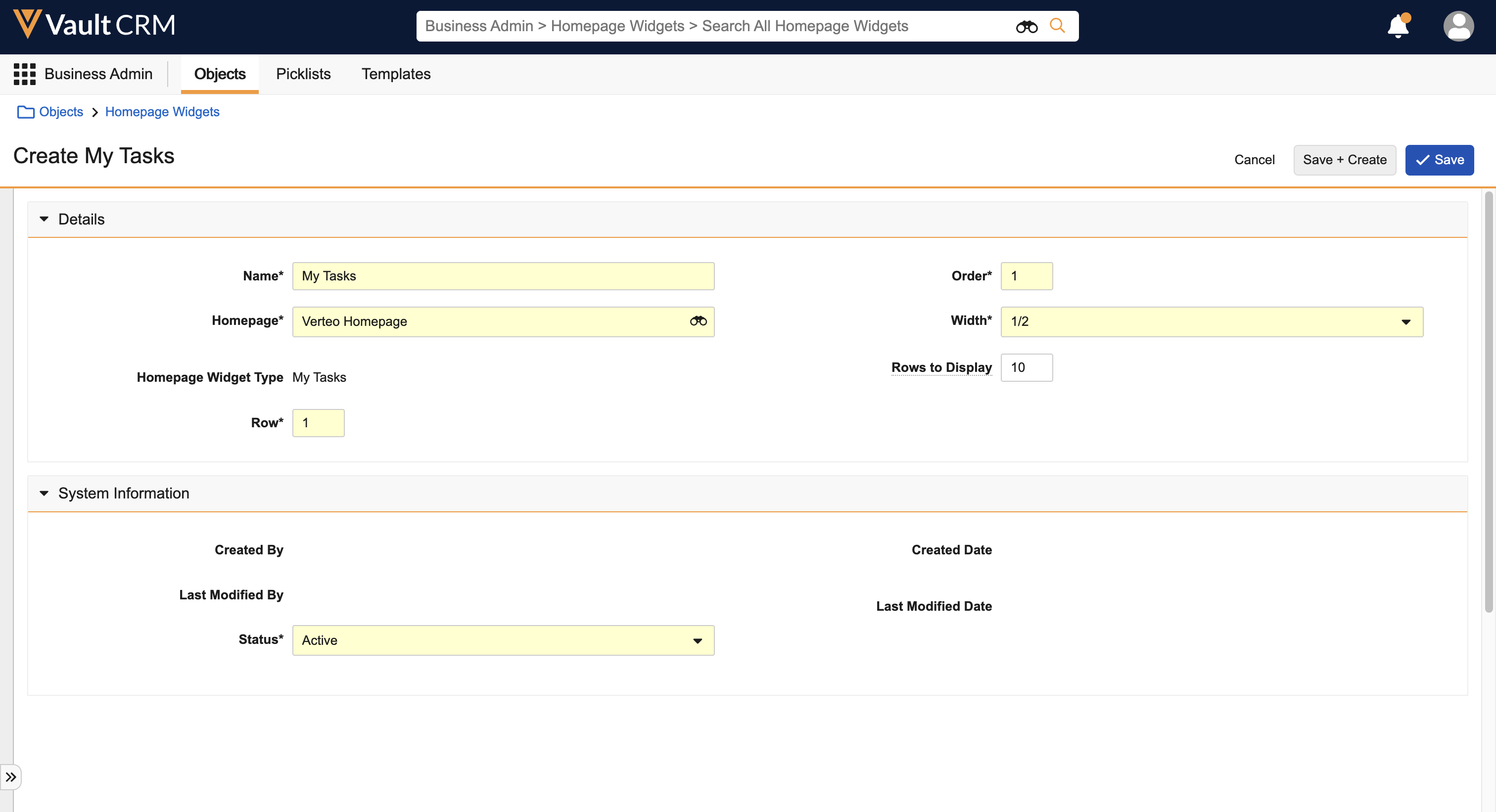Switch to the Templates tab

coord(396,74)
